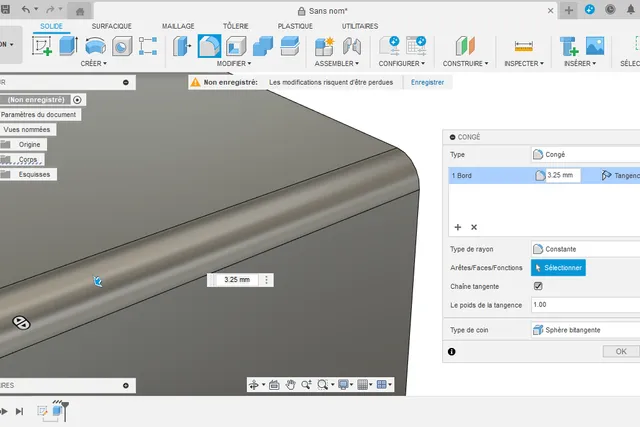Select the Measure tool
Viewport: 640px width, 427px height.
coord(524,46)
